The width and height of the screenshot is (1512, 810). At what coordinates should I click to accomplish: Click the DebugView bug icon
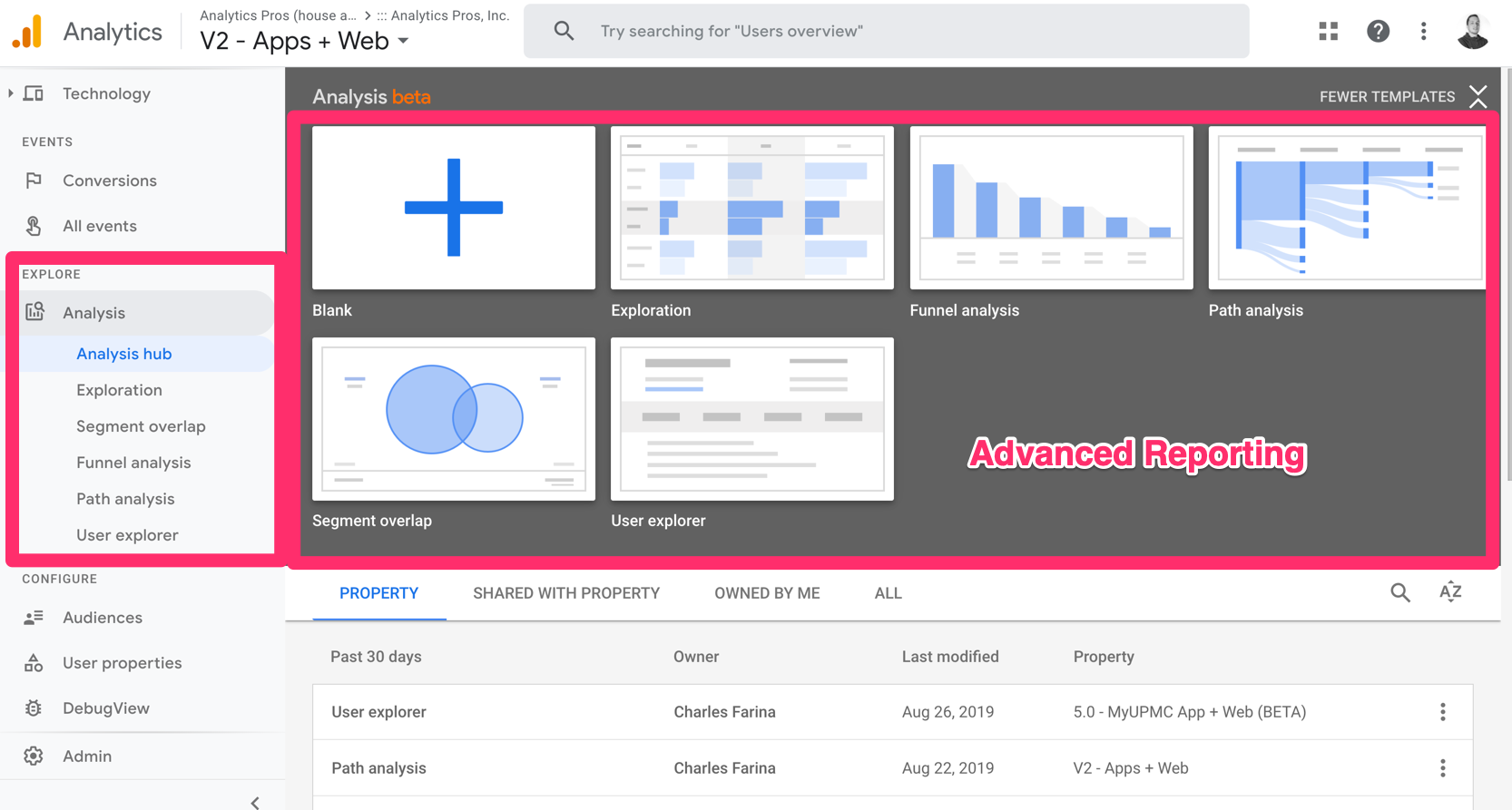point(34,708)
